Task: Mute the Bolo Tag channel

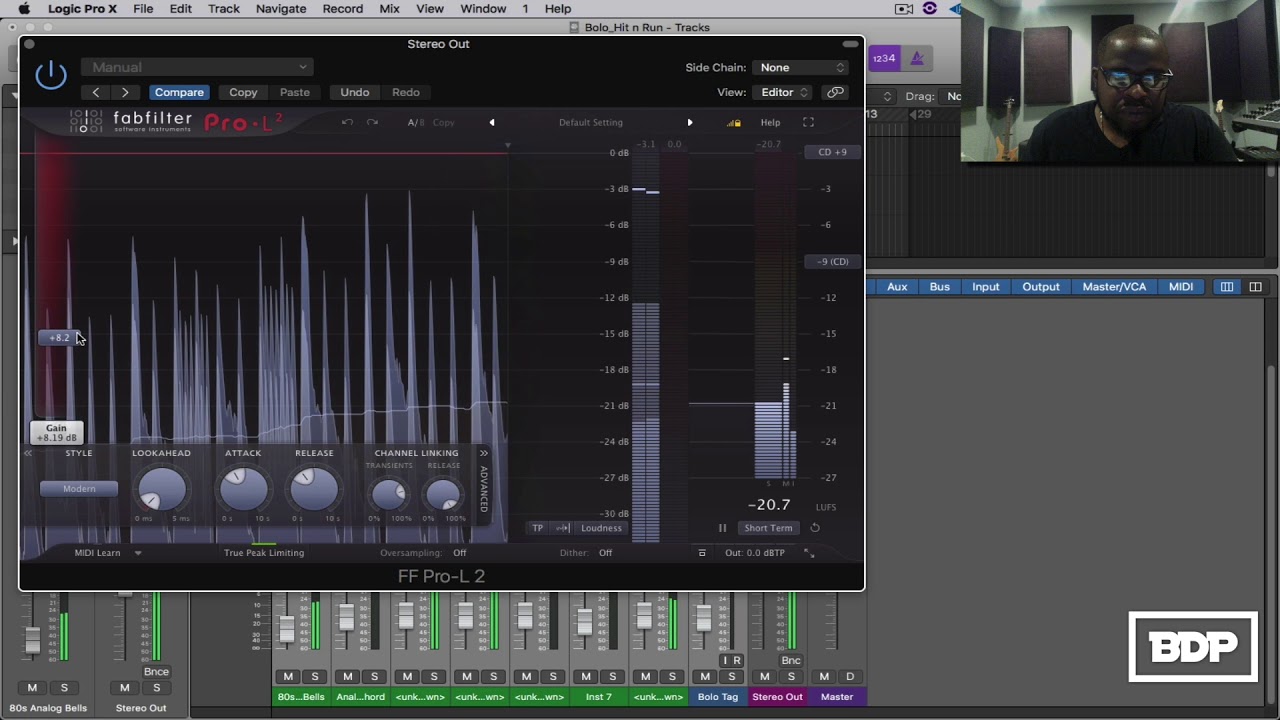Action: pyautogui.click(x=705, y=677)
